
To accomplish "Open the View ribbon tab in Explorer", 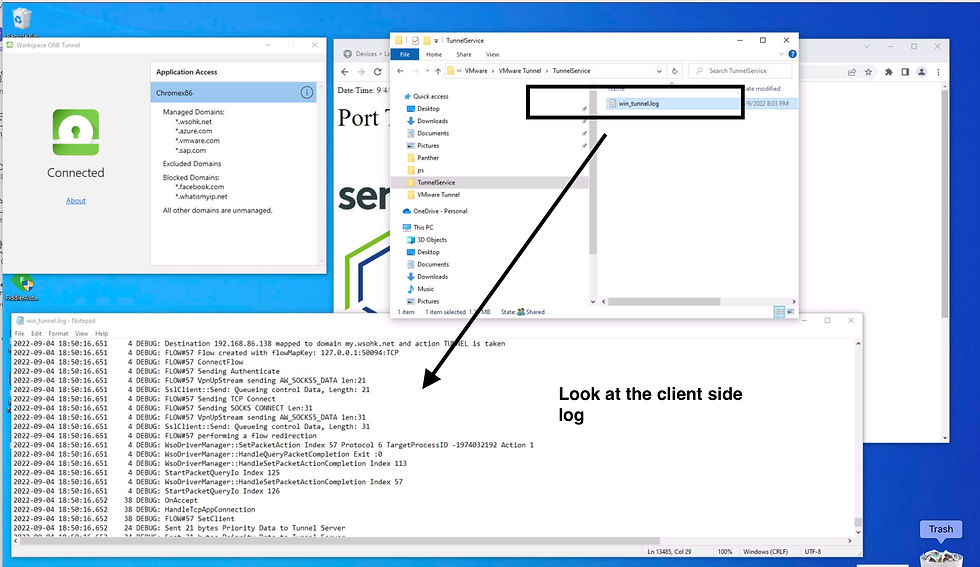I will [x=492, y=54].
